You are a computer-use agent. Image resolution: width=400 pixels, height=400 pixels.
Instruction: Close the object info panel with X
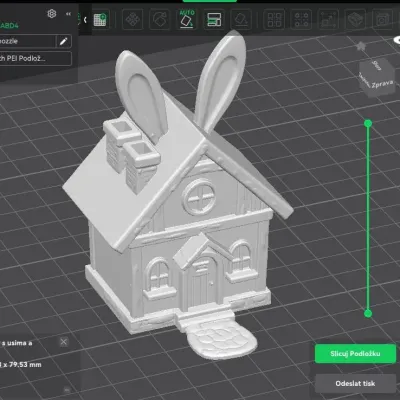click(x=64, y=342)
